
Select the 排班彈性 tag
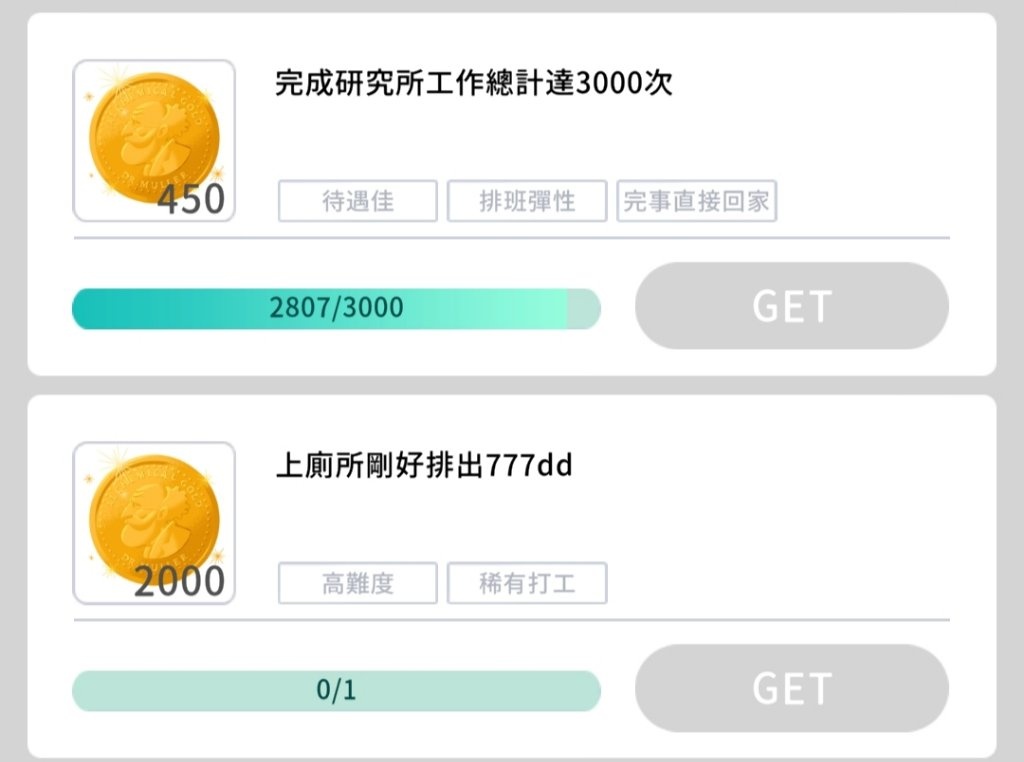click(527, 201)
